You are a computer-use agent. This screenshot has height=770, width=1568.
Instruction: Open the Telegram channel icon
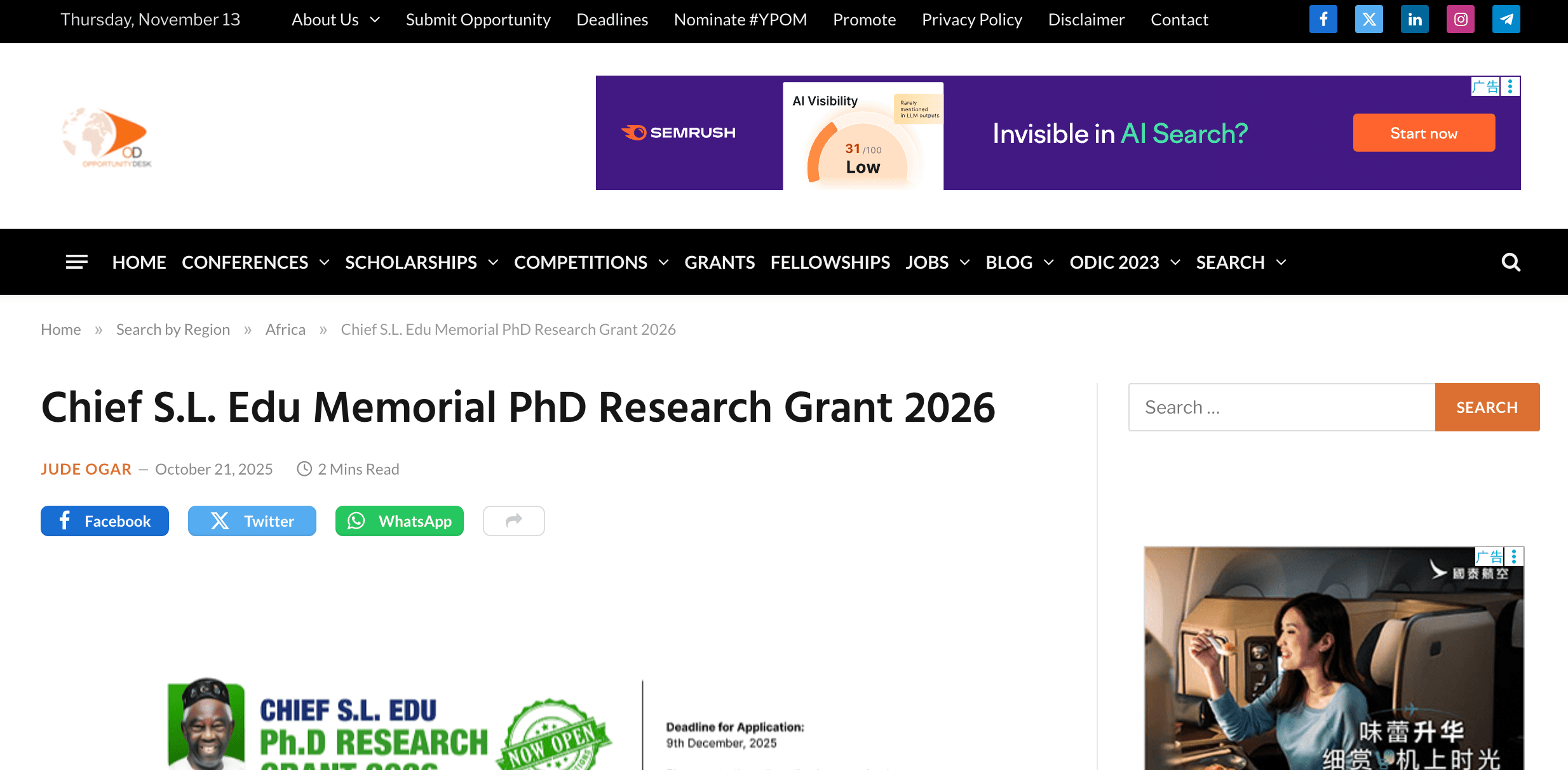[1506, 19]
